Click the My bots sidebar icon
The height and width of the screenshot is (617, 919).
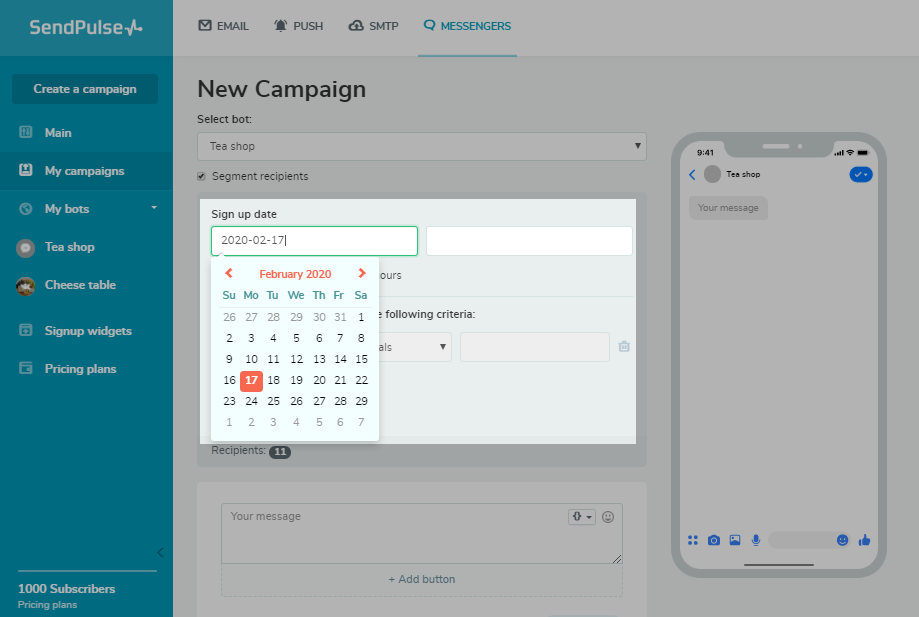[26, 209]
